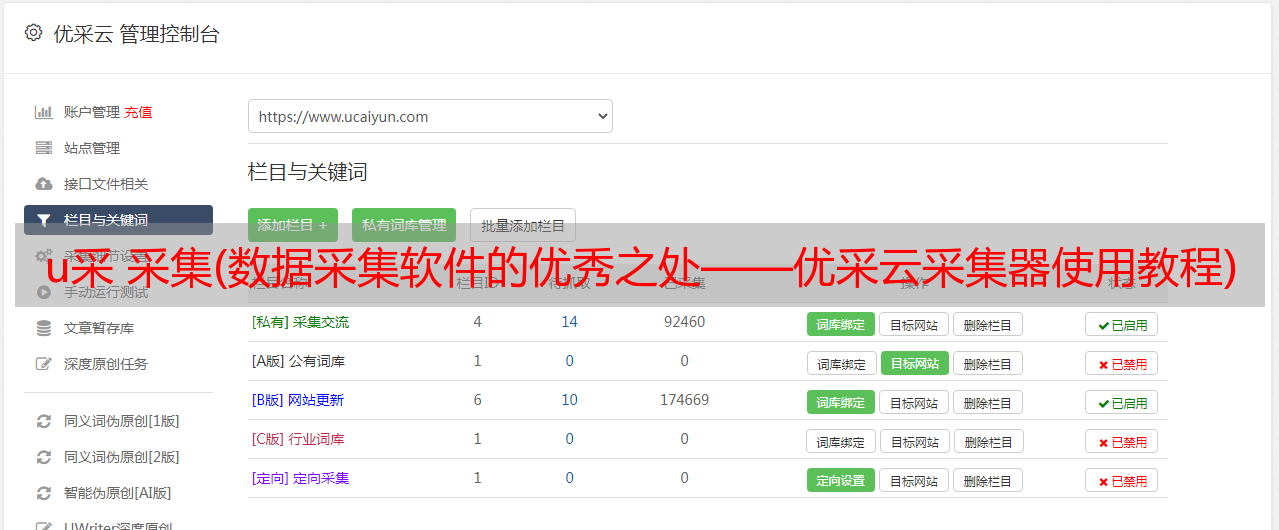Click 目标网站 in the 定向采集 row
1279x530 pixels.
pos(914,480)
